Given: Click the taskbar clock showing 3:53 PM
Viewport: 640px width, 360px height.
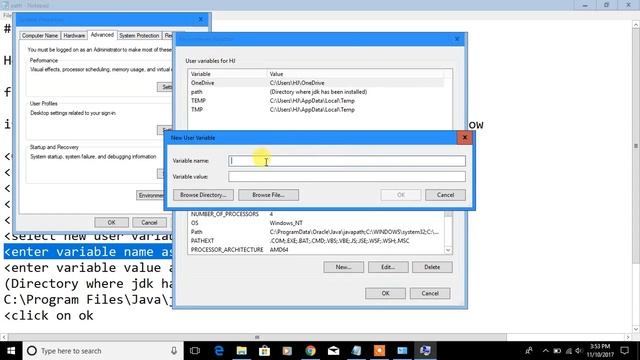Looking at the screenshot, I should (x=600, y=351).
